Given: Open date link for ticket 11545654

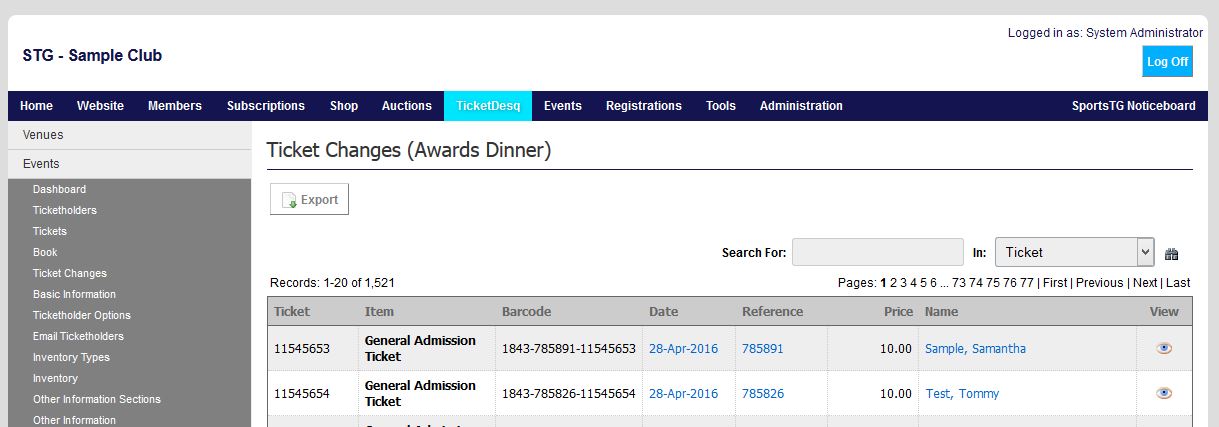Looking at the screenshot, I should (683, 394).
